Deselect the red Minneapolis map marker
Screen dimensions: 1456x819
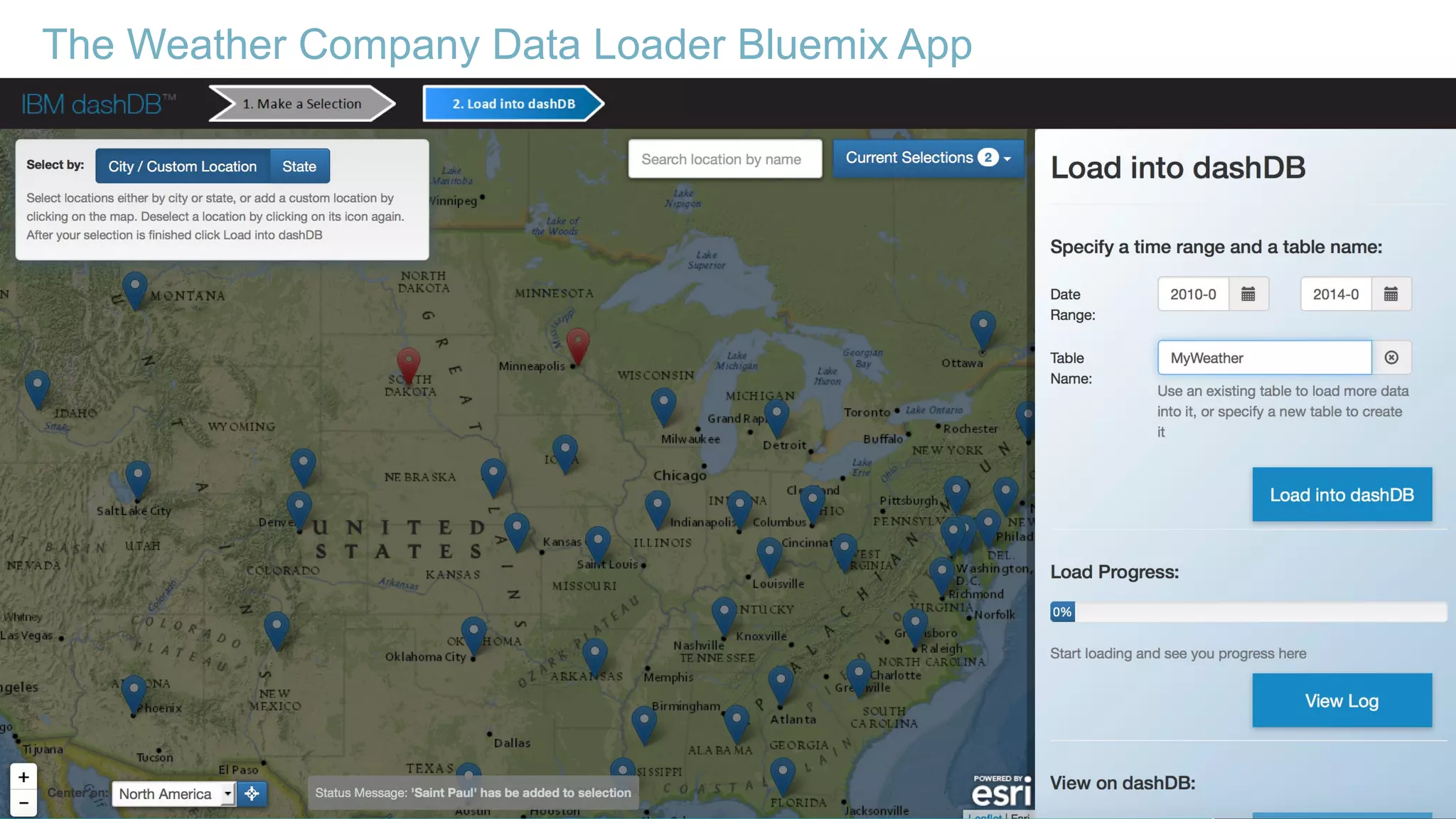(577, 346)
